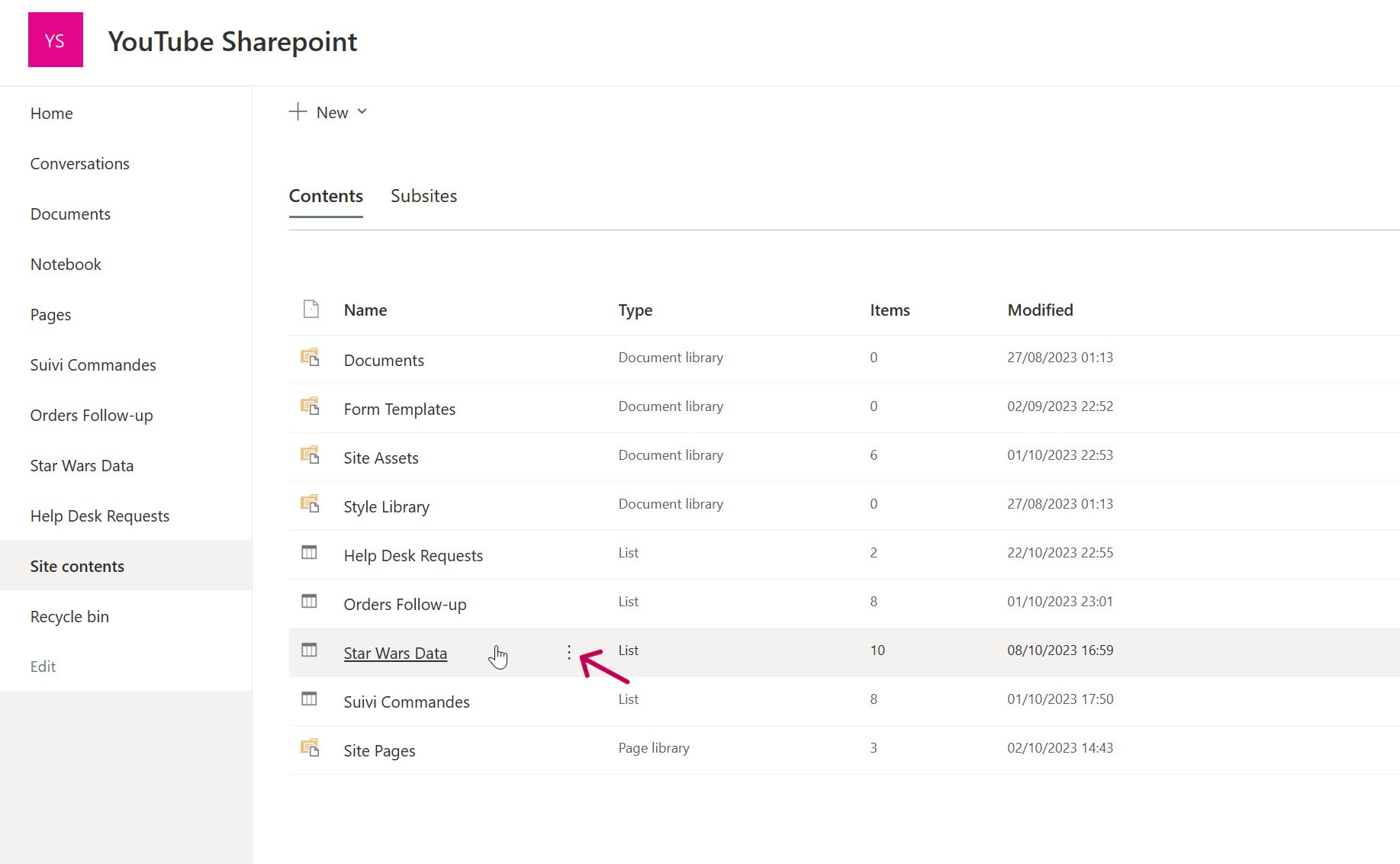
Task: Sort by the Name column header
Action: (x=365, y=310)
